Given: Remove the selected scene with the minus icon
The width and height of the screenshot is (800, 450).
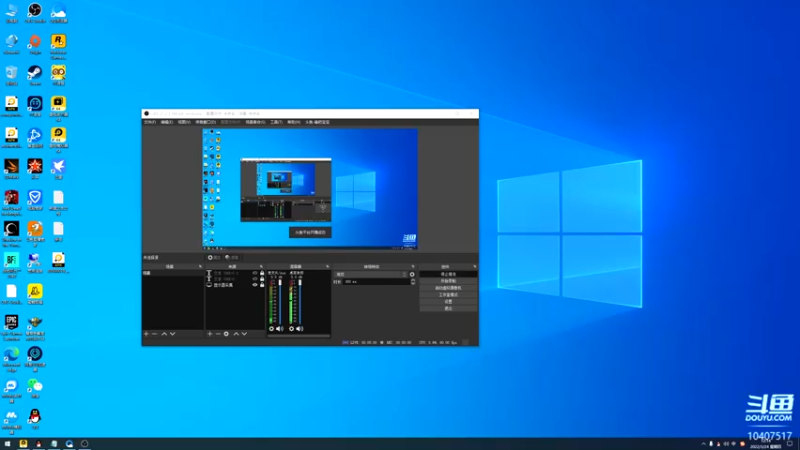Looking at the screenshot, I should click(155, 334).
